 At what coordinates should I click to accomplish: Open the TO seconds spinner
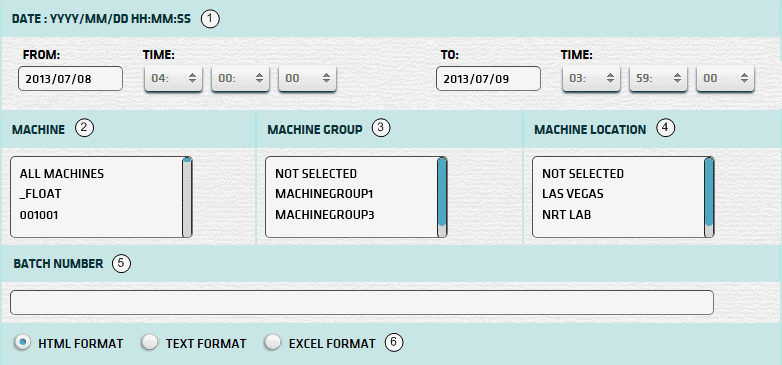(x=725, y=79)
